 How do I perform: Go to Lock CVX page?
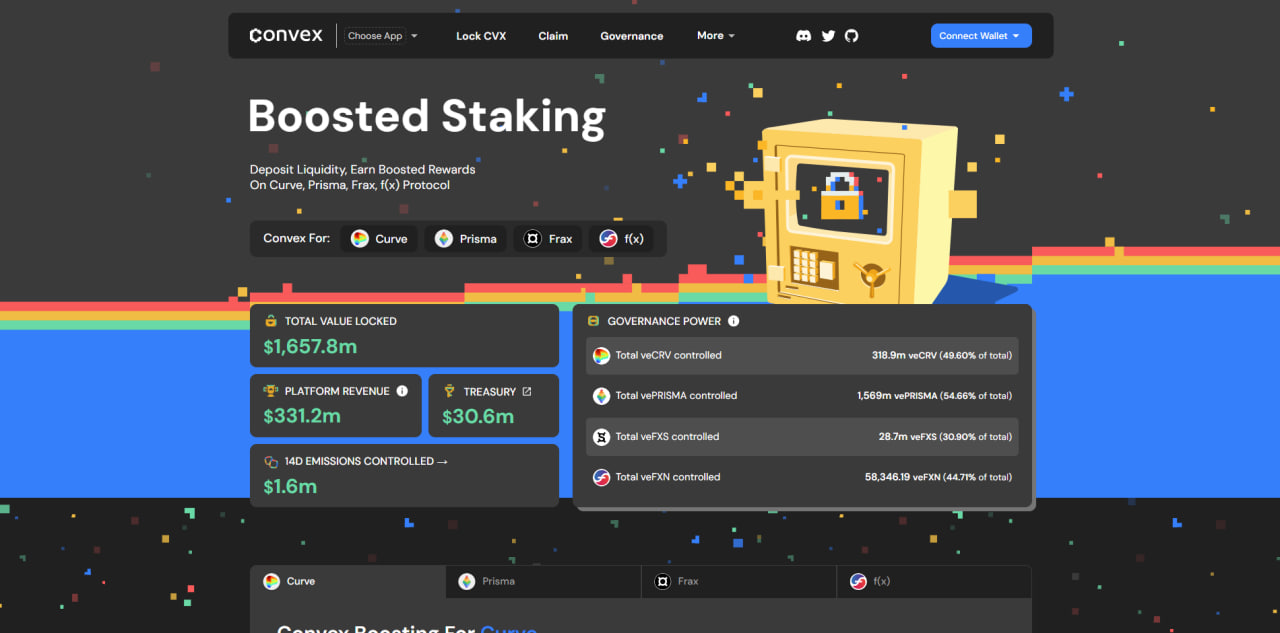pos(481,36)
